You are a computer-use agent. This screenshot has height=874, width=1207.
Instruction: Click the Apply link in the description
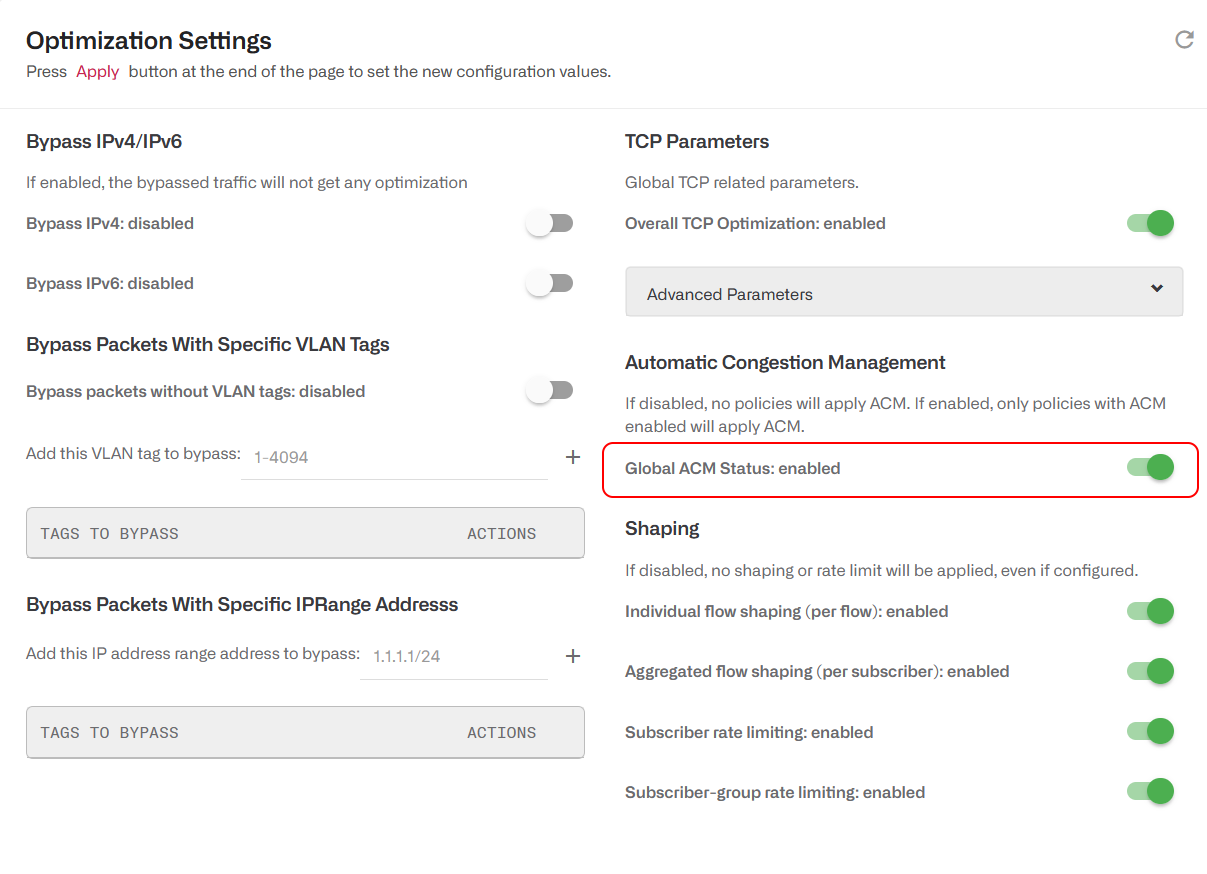point(97,71)
